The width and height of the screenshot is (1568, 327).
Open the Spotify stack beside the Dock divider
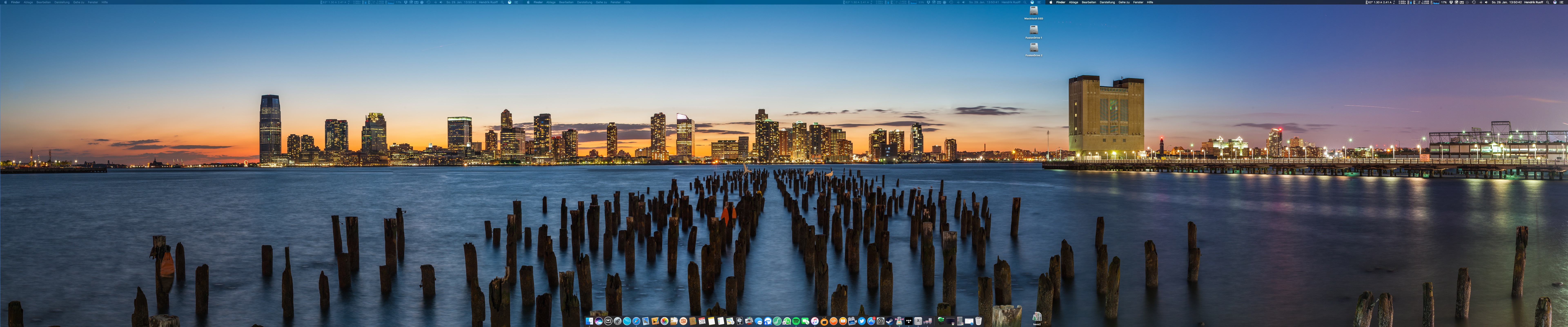pos(941,321)
